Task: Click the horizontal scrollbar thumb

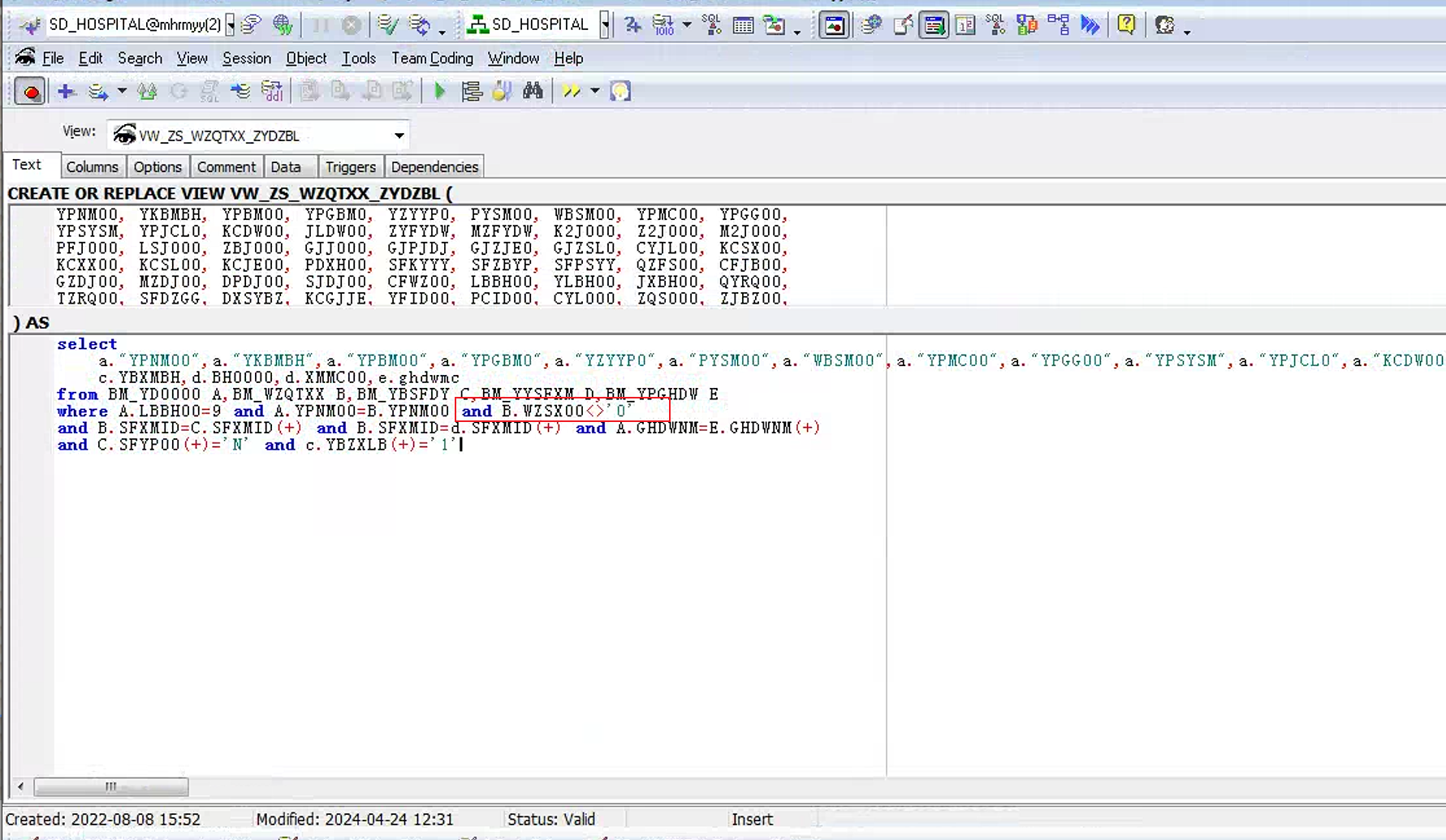Action: [x=110, y=786]
